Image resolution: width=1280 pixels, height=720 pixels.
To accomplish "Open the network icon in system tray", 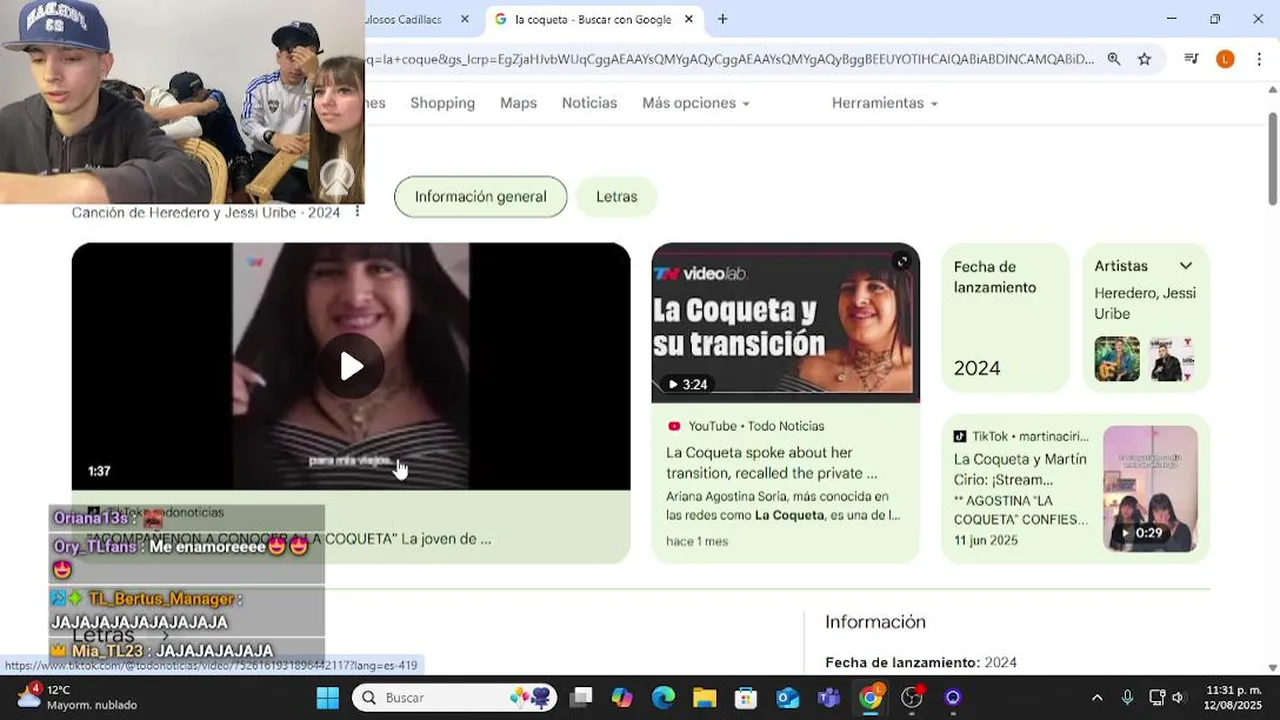I will (x=1157, y=697).
